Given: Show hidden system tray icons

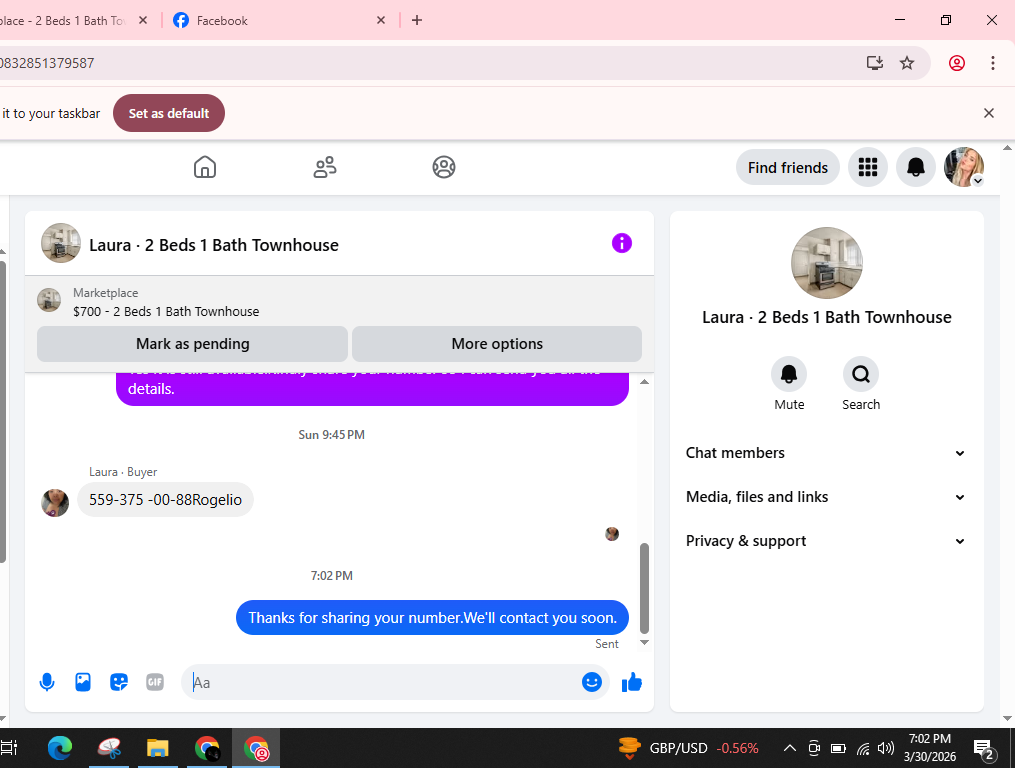Looking at the screenshot, I should [790, 749].
